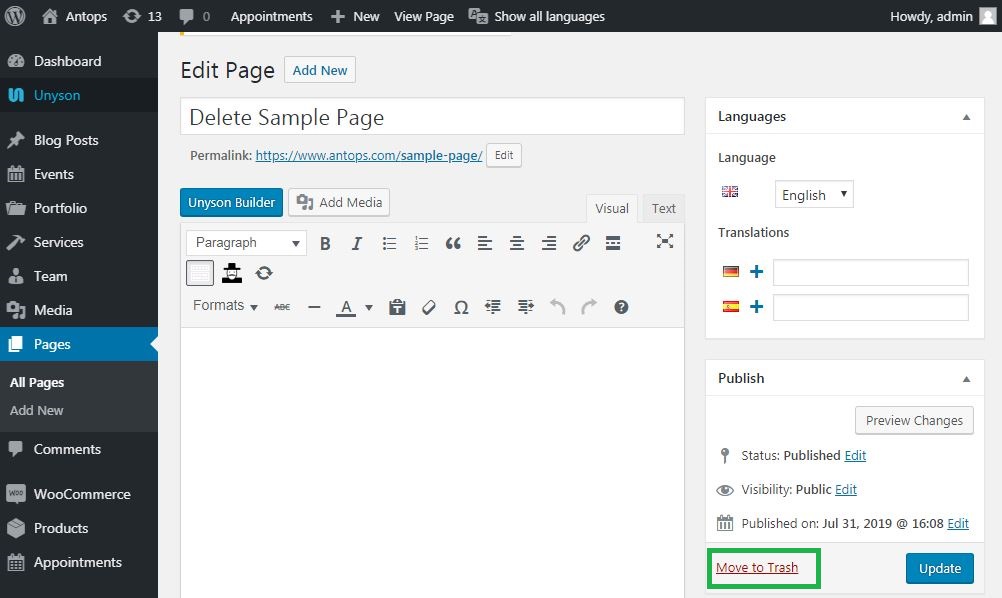This screenshot has height=598, width=1002.
Task: Click the Preview Changes button
Action: click(914, 420)
